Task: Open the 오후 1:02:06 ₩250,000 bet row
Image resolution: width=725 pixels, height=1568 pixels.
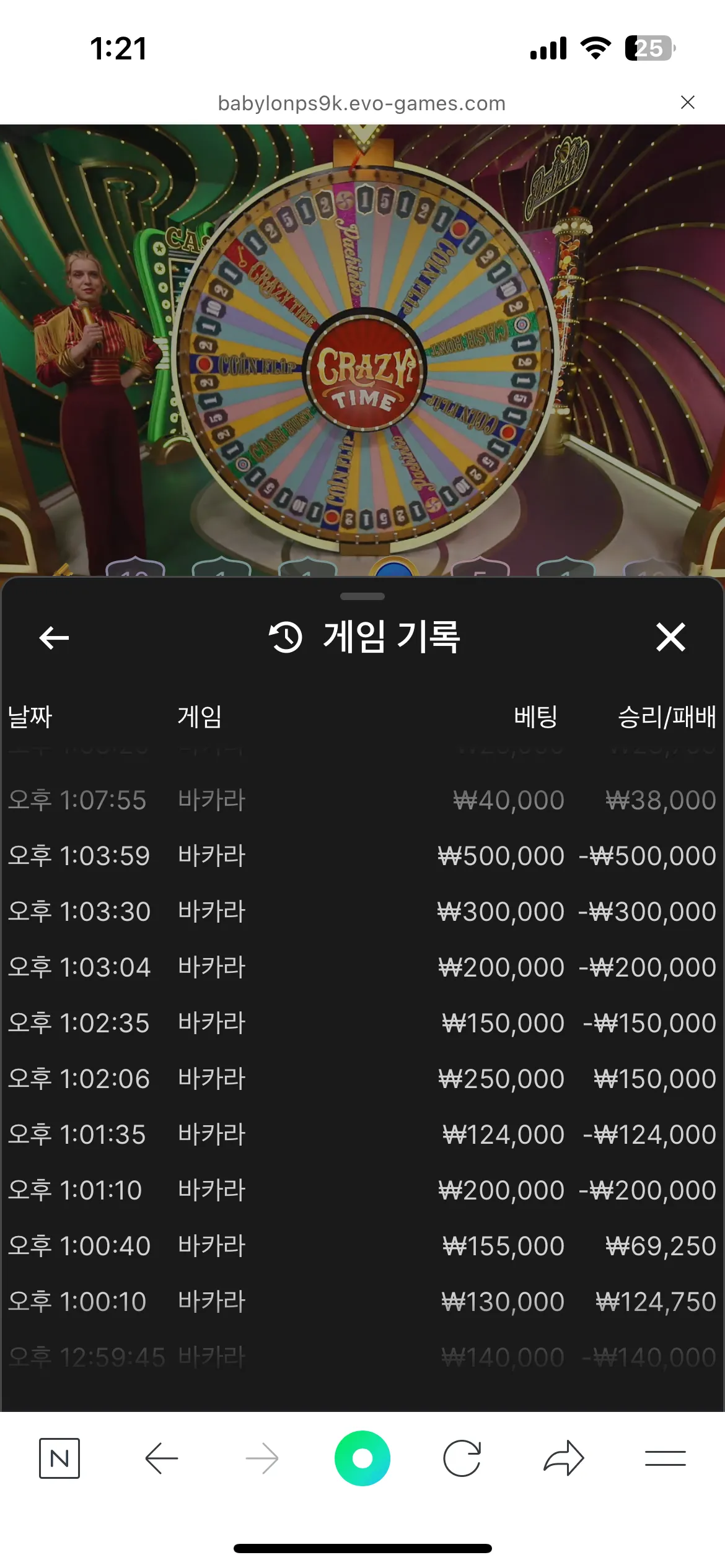Action: click(x=362, y=1079)
